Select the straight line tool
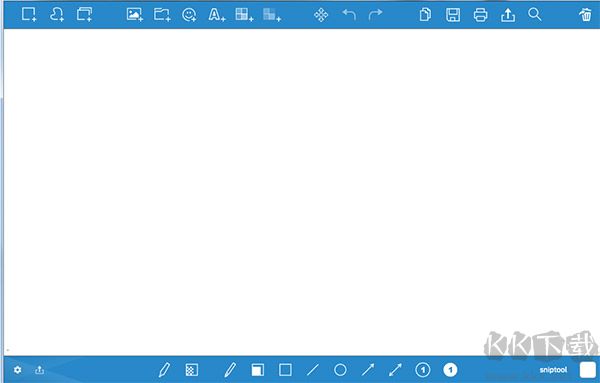This screenshot has height=383, width=600. click(313, 370)
